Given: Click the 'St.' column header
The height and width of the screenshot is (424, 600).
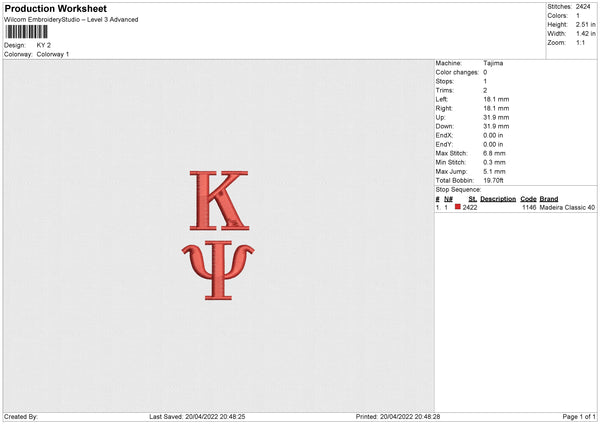Looking at the screenshot, I should 473,199.
